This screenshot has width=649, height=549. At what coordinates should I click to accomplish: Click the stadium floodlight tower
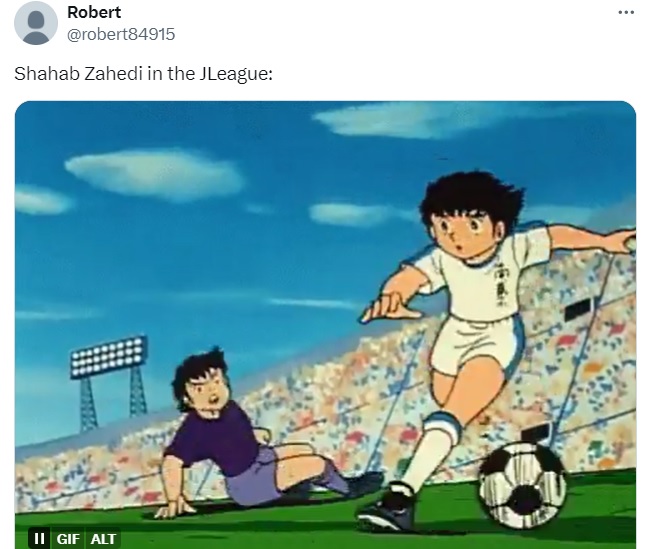pyautogui.click(x=109, y=381)
